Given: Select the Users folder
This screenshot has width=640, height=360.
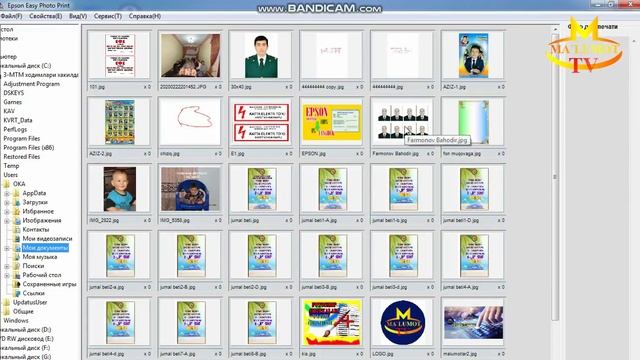Looking at the screenshot, I should pyautogui.click(x=11, y=175).
